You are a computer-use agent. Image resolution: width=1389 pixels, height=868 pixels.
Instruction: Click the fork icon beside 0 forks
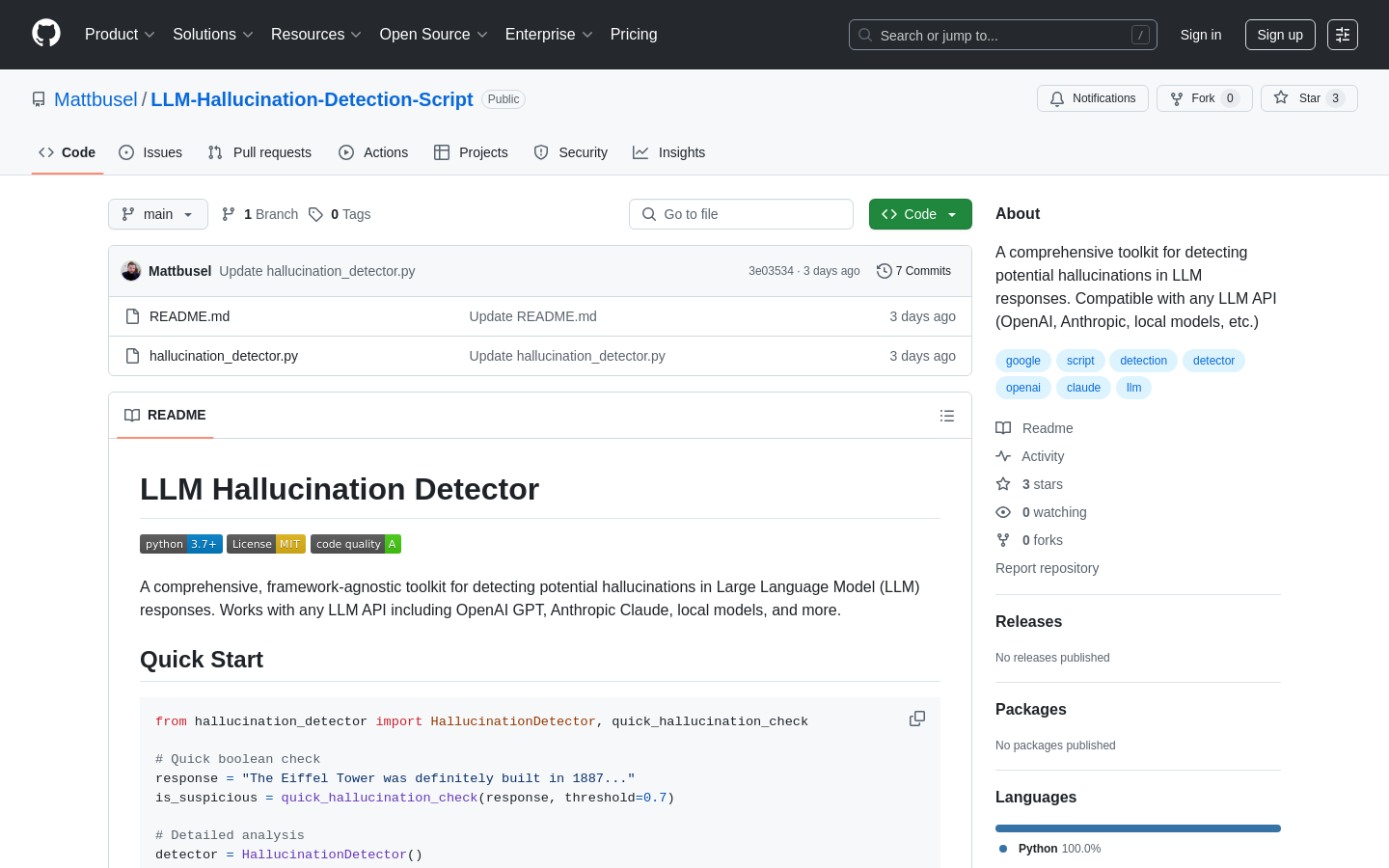[x=1003, y=540]
